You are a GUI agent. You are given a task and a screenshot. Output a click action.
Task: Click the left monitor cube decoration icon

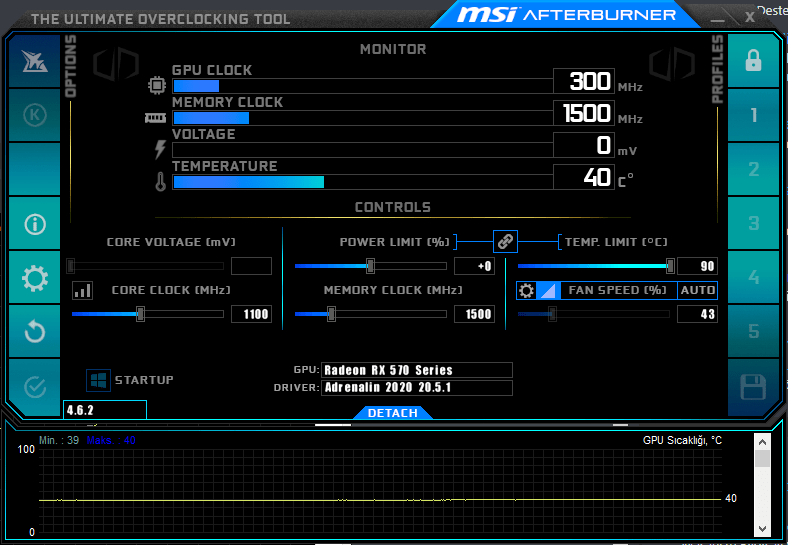tap(116, 64)
